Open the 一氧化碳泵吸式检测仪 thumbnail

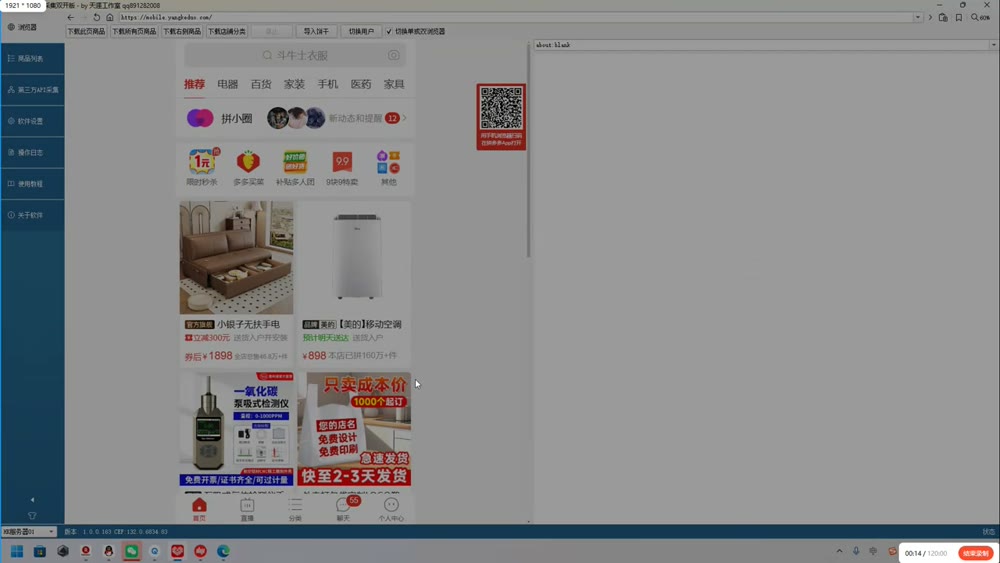(x=237, y=429)
